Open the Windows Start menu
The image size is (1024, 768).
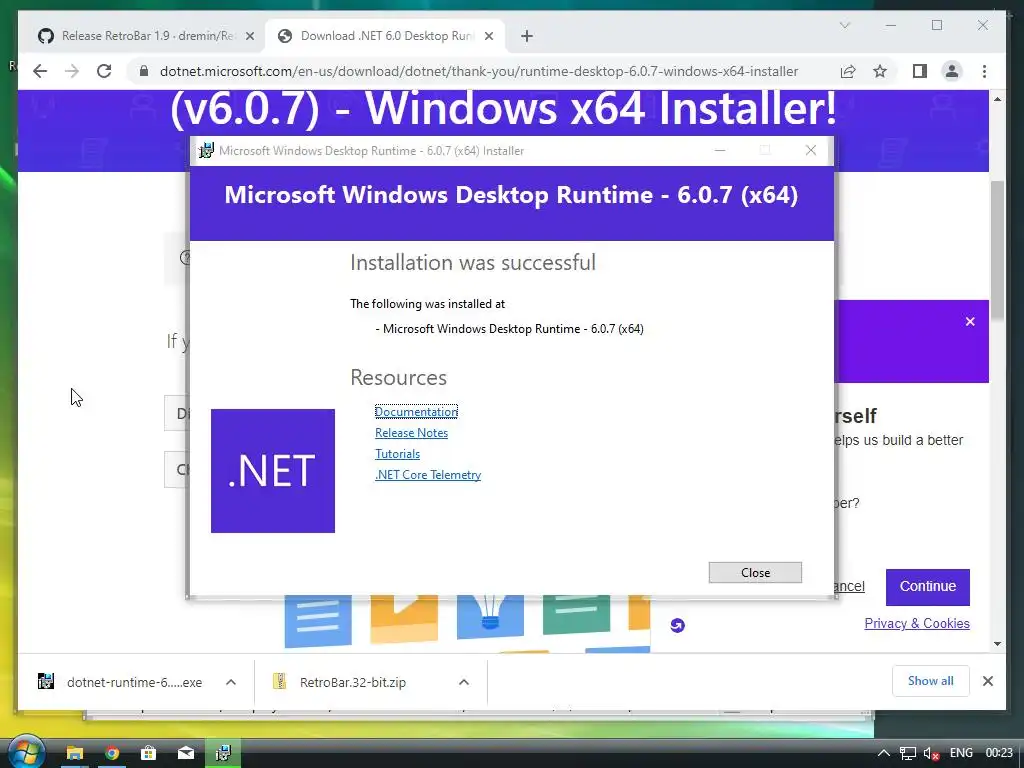(25, 752)
